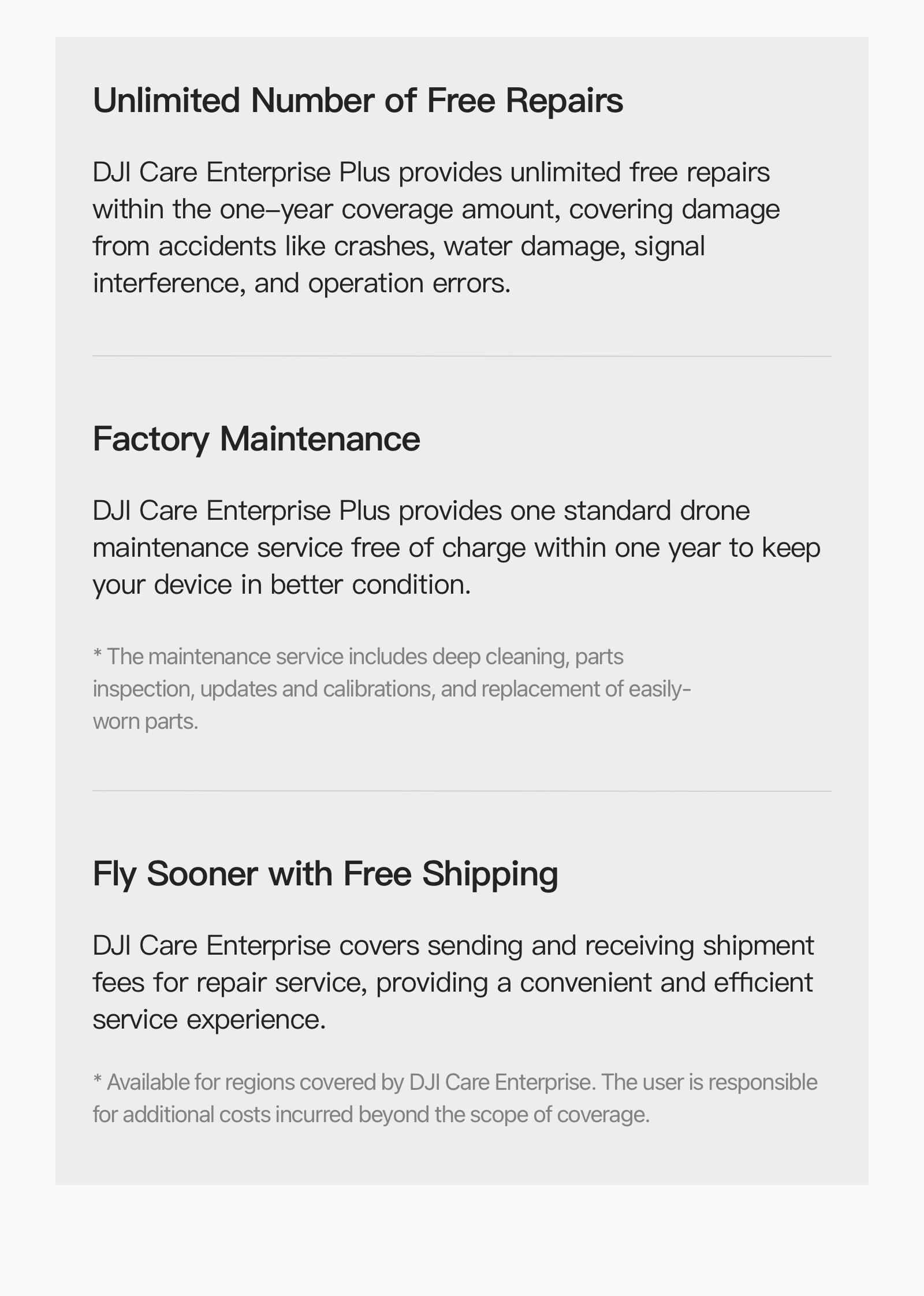Click the paragraph on standard drone maintenance service
Screen dimensions: 924x1296
pyautogui.click(x=457, y=548)
